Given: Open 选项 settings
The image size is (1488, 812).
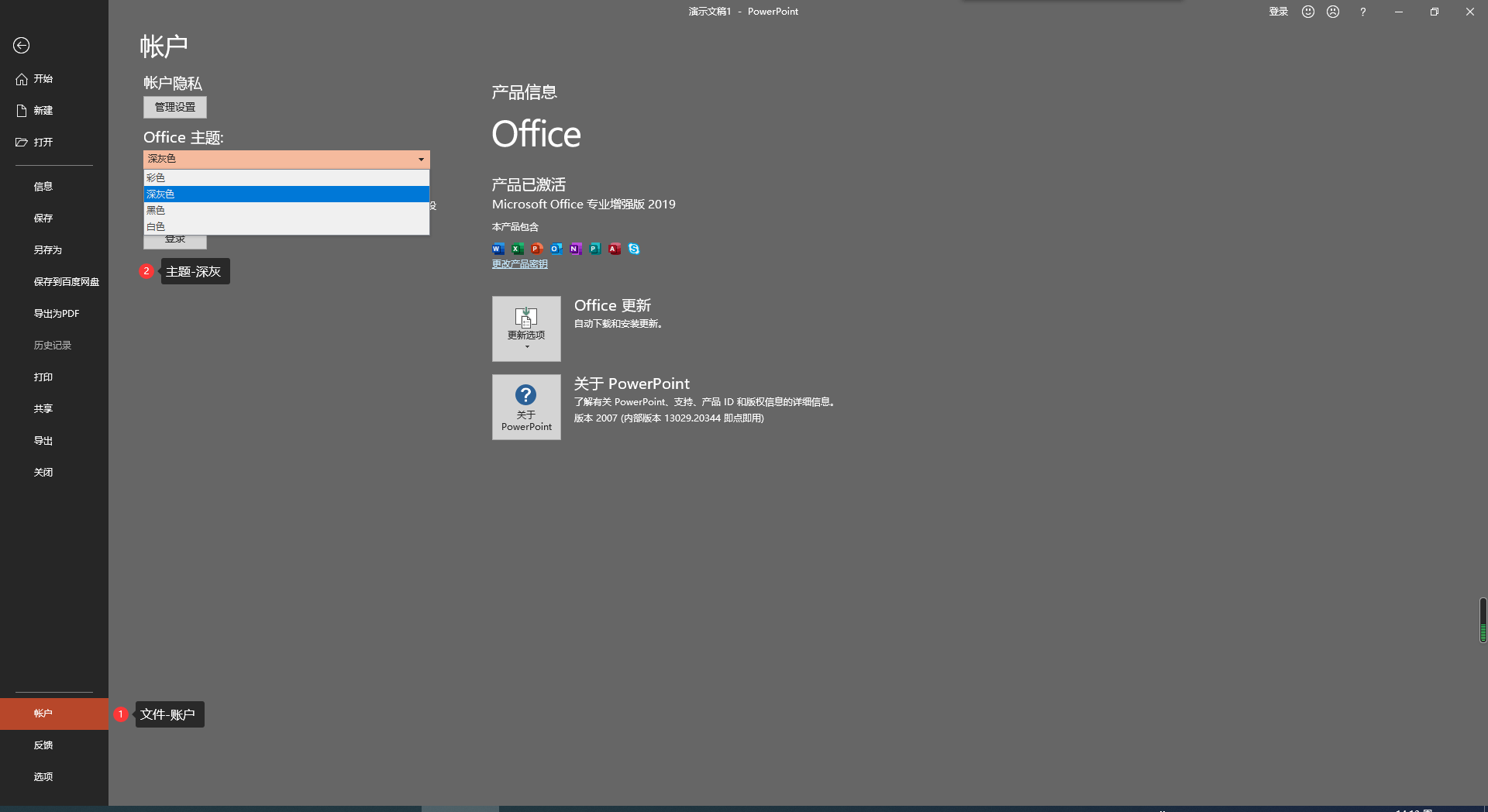Looking at the screenshot, I should (x=43, y=777).
